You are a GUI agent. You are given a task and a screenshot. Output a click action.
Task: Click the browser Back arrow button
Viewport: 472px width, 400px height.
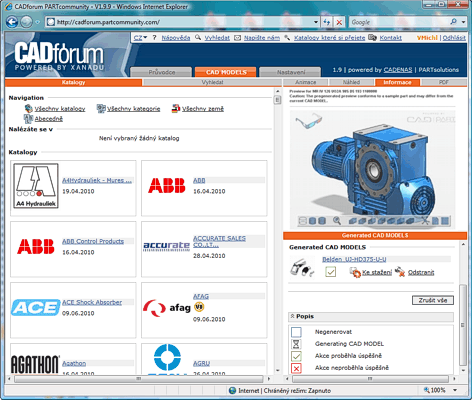[x=12, y=22]
